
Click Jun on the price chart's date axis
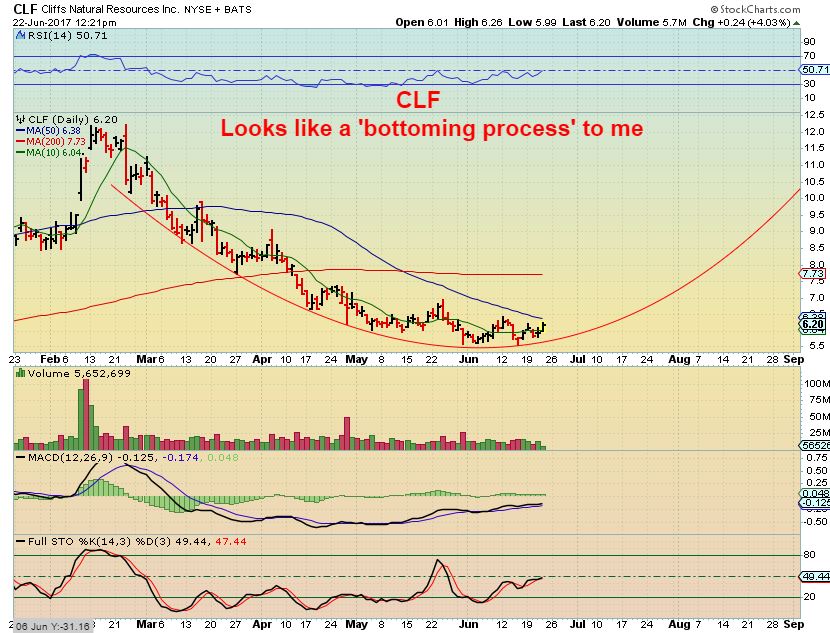(468, 359)
